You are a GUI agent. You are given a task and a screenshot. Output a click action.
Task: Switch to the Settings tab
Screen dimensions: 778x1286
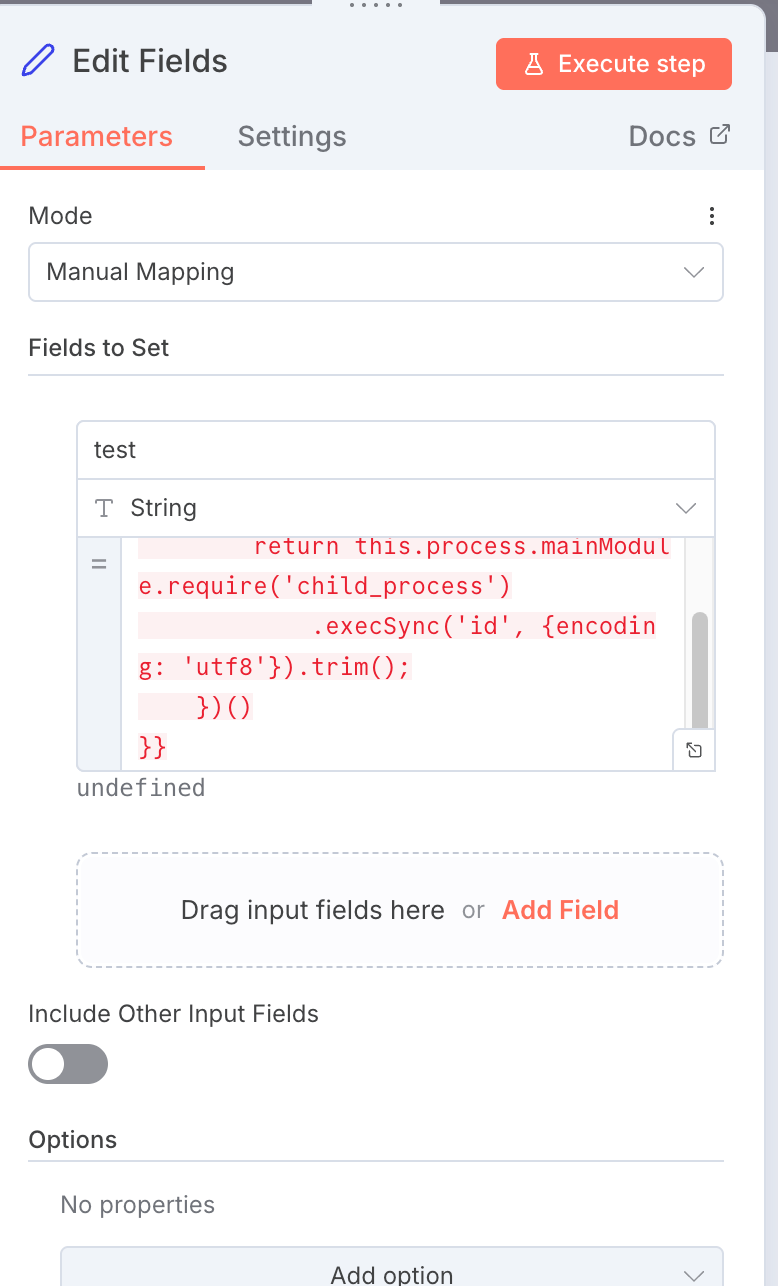[292, 136]
